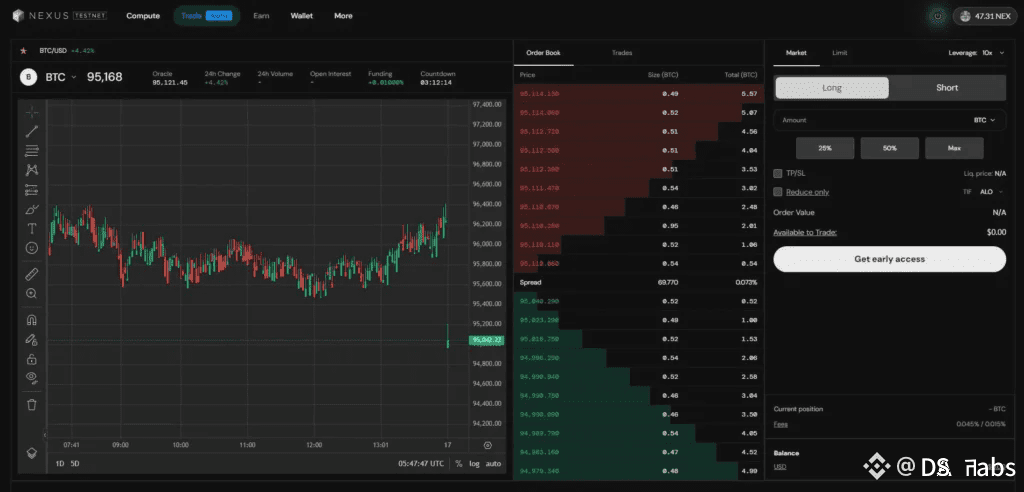Click the USD balance link
Viewport: 1024px width, 492px height.
(780, 467)
